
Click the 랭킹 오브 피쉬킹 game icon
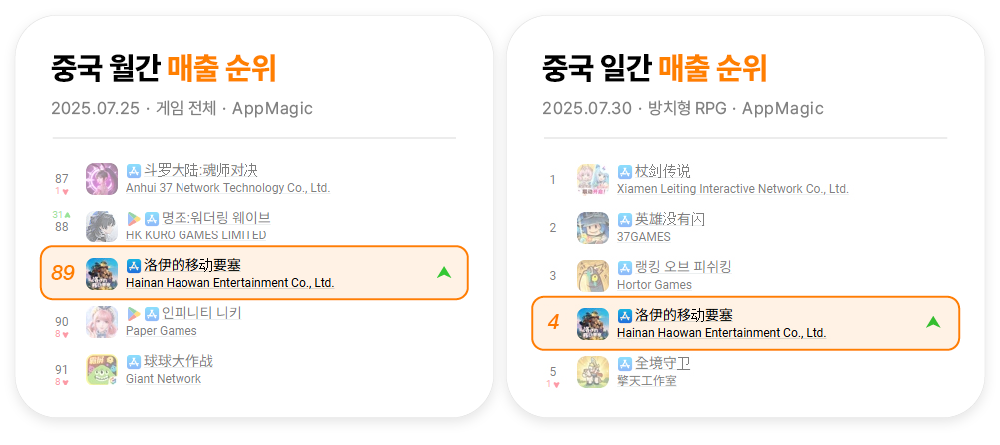593,275
